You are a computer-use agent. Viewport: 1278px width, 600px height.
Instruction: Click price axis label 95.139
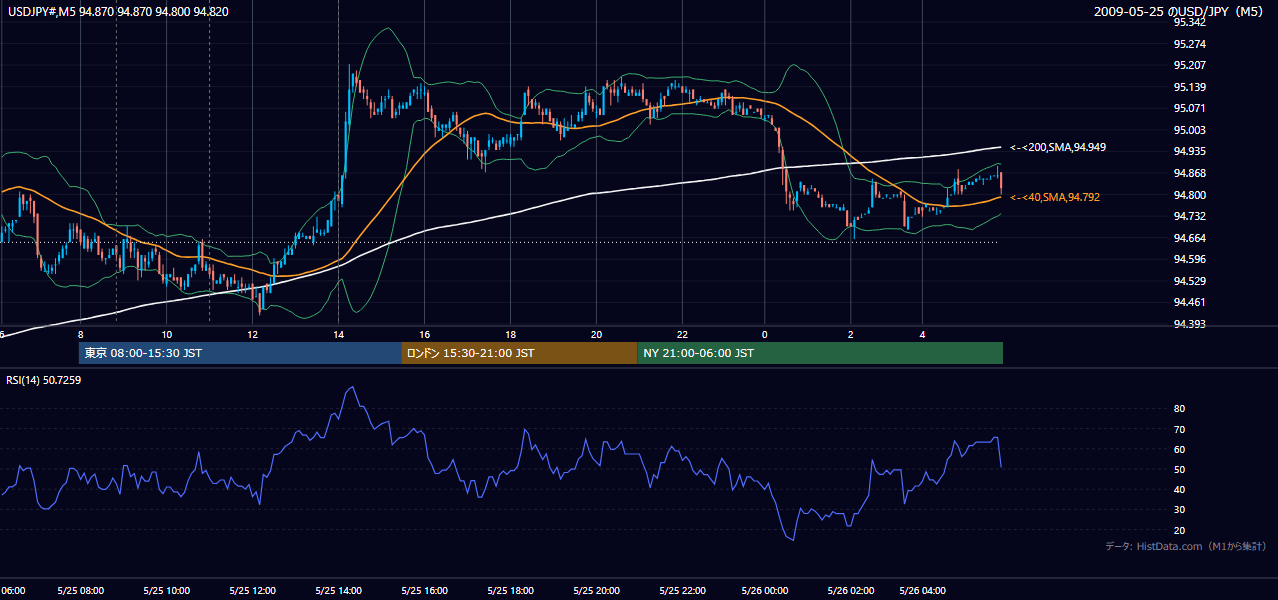pos(1189,87)
